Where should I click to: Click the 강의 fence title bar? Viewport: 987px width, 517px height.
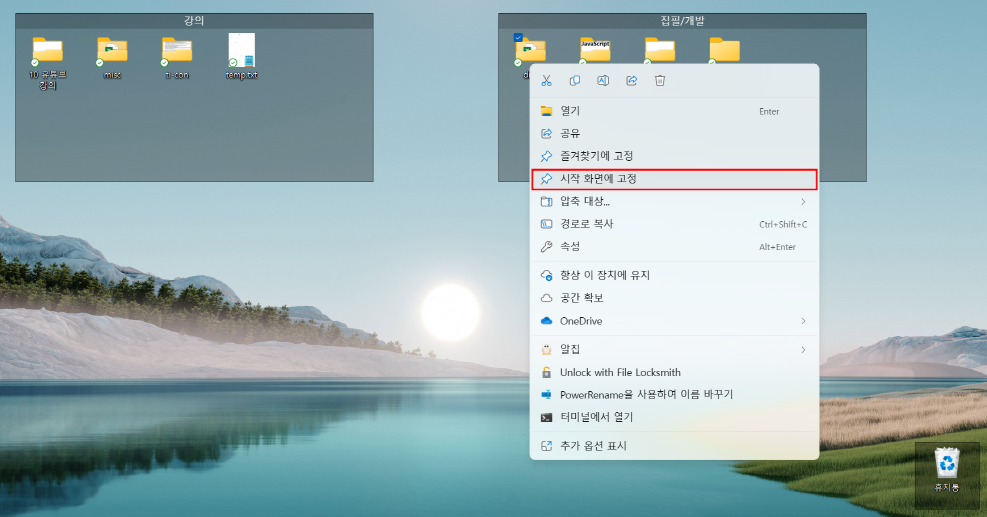click(x=194, y=21)
